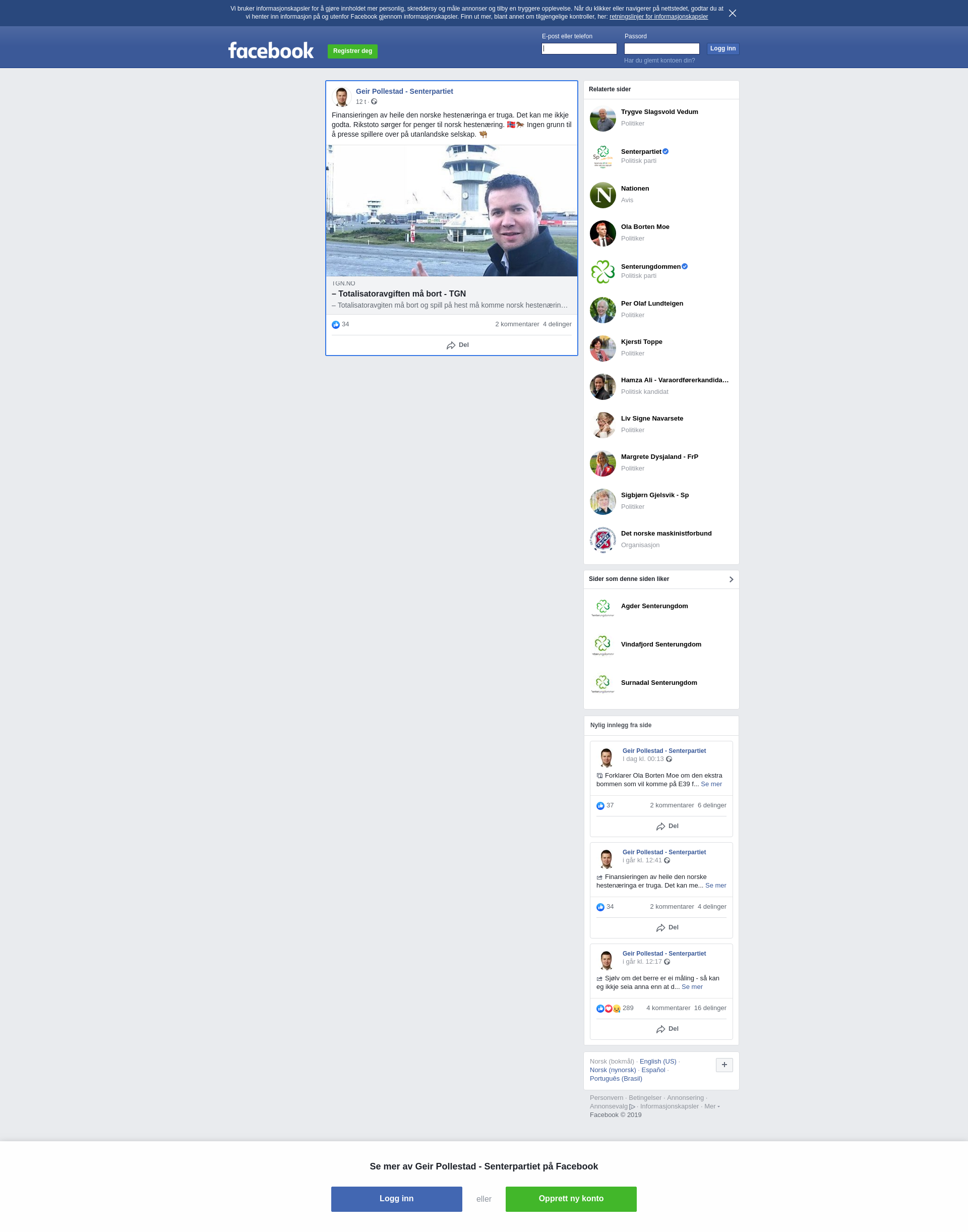This screenshot has width=968, height=1232.
Task: Open Personvern footer link
Action: point(606,1098)
